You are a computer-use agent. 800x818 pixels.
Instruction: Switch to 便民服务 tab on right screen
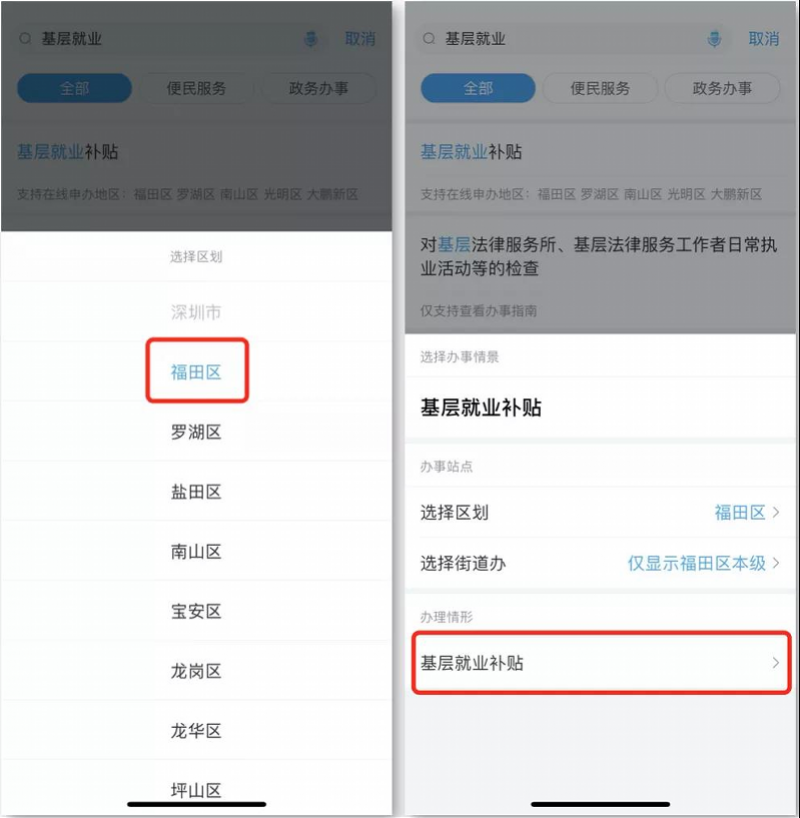(600, 88)
